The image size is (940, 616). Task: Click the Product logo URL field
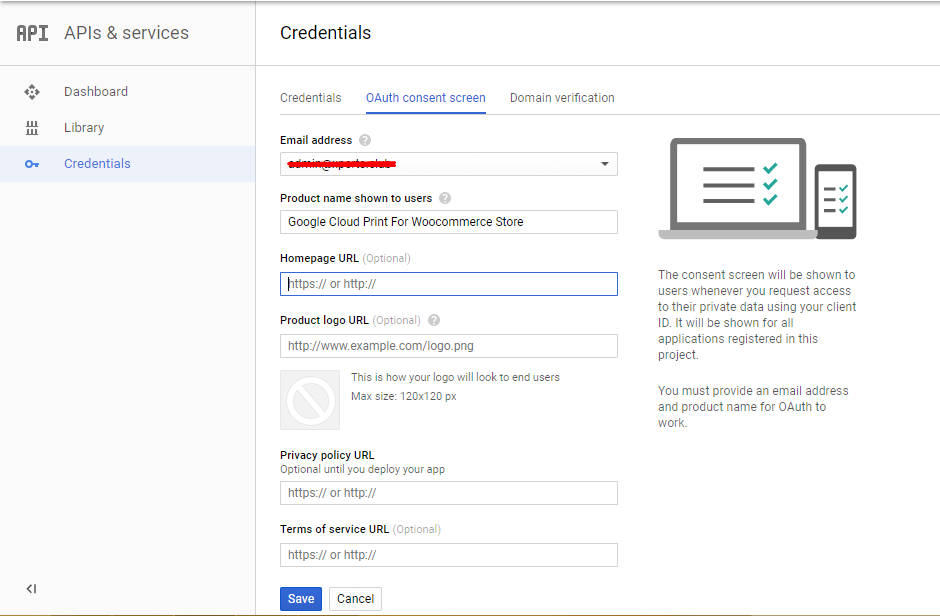(448, 346)
